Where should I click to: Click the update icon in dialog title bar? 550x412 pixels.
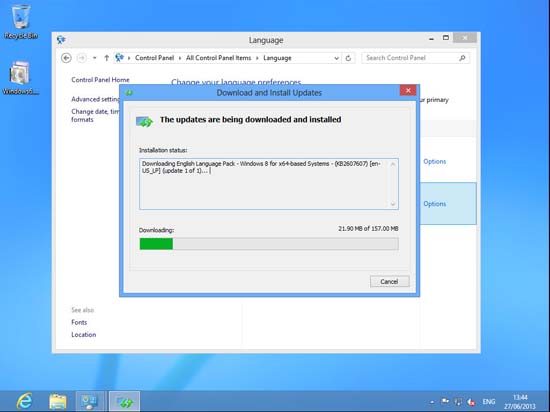point(129,93)
